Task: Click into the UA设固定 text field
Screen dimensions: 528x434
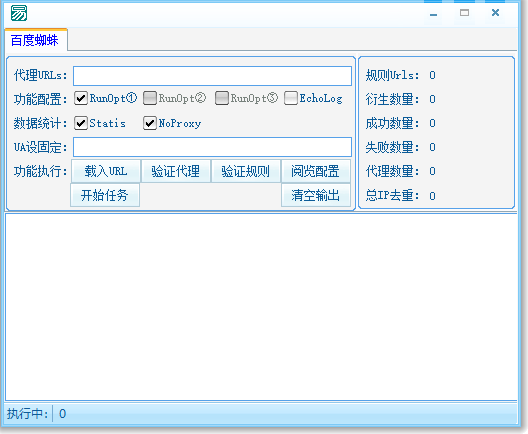Action: [x=212, y=147]
